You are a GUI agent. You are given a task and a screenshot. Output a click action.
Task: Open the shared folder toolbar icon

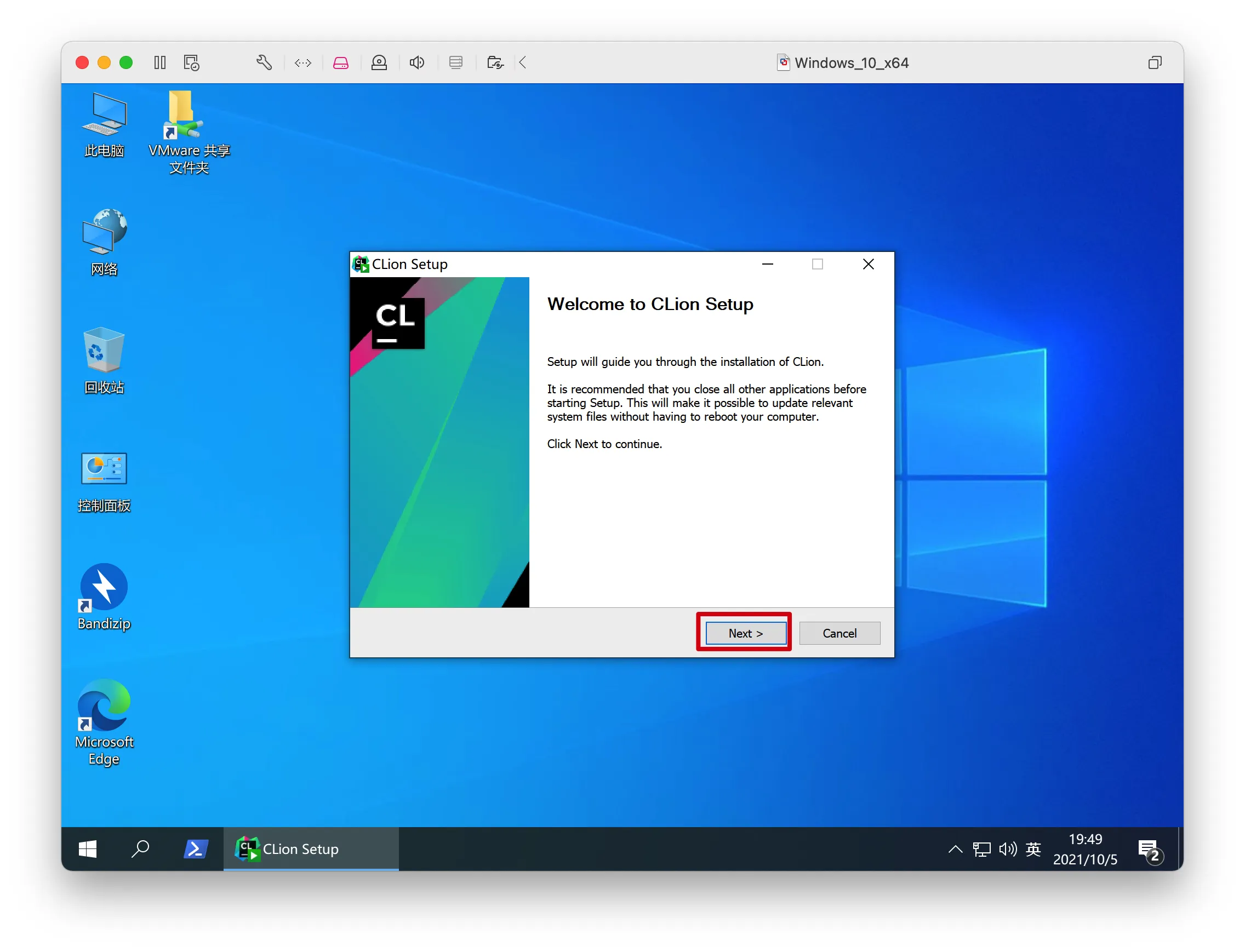coord(495,62)
